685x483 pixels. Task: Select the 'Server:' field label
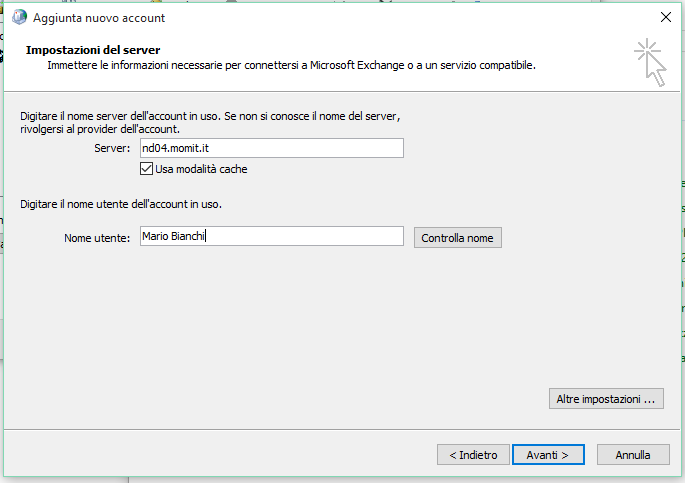coord(112,148)
